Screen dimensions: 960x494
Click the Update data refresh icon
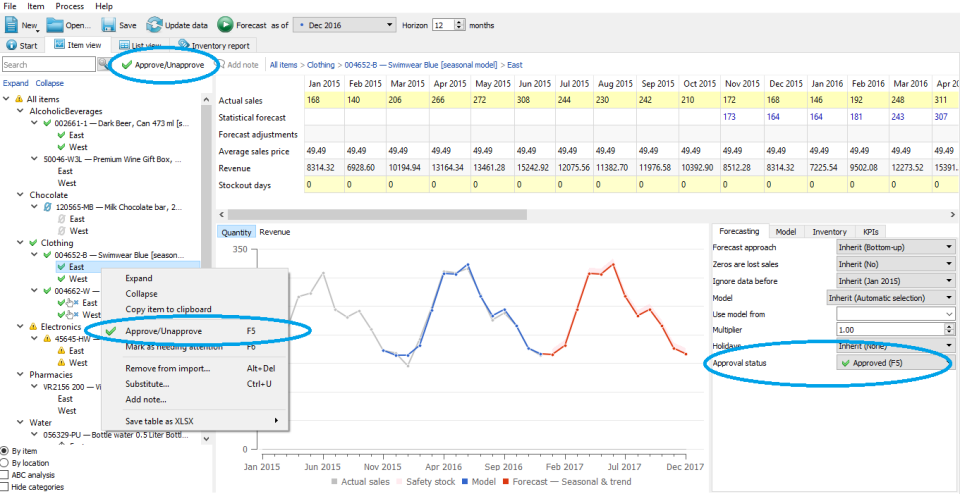154,25
